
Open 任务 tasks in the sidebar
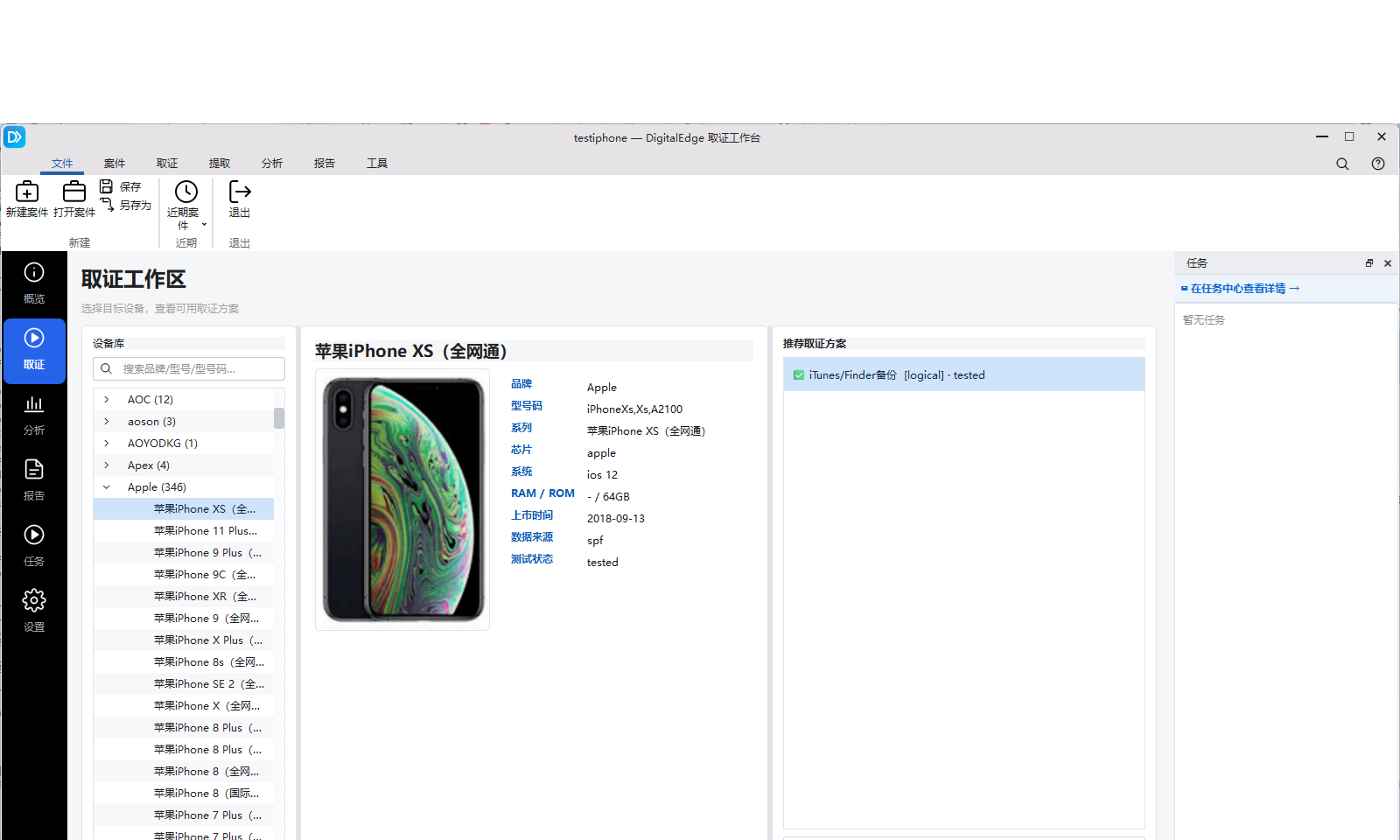34,547
